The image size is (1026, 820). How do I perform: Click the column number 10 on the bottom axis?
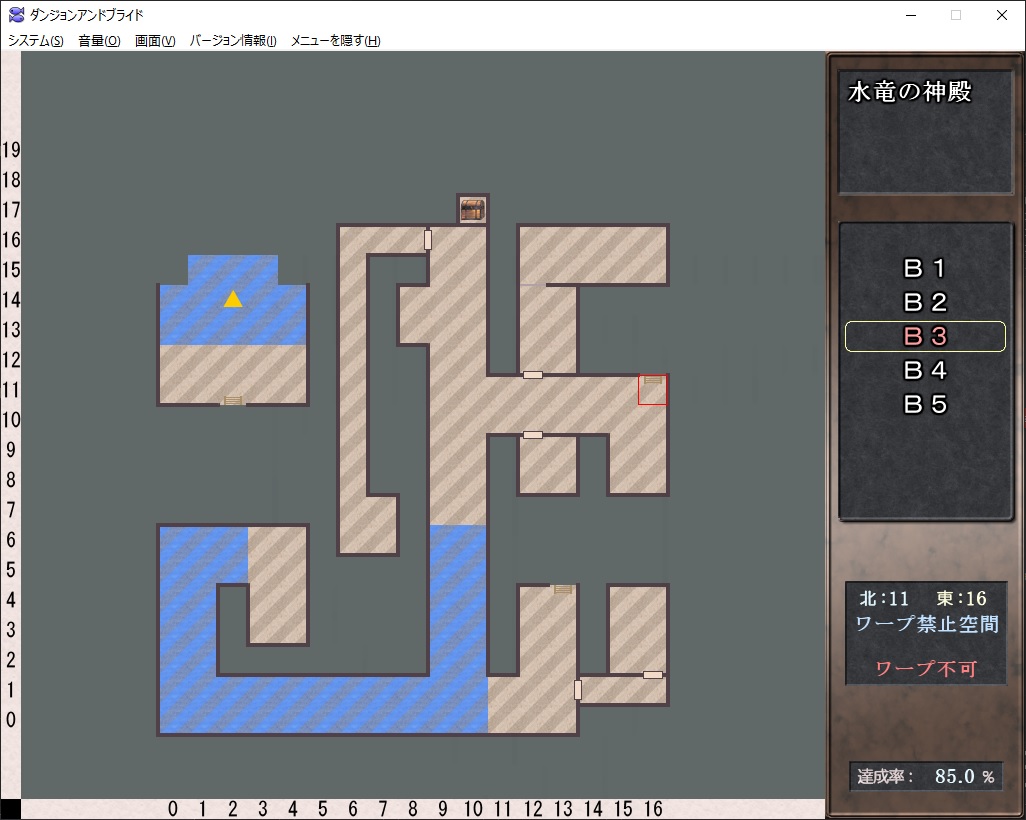[473, 809]
